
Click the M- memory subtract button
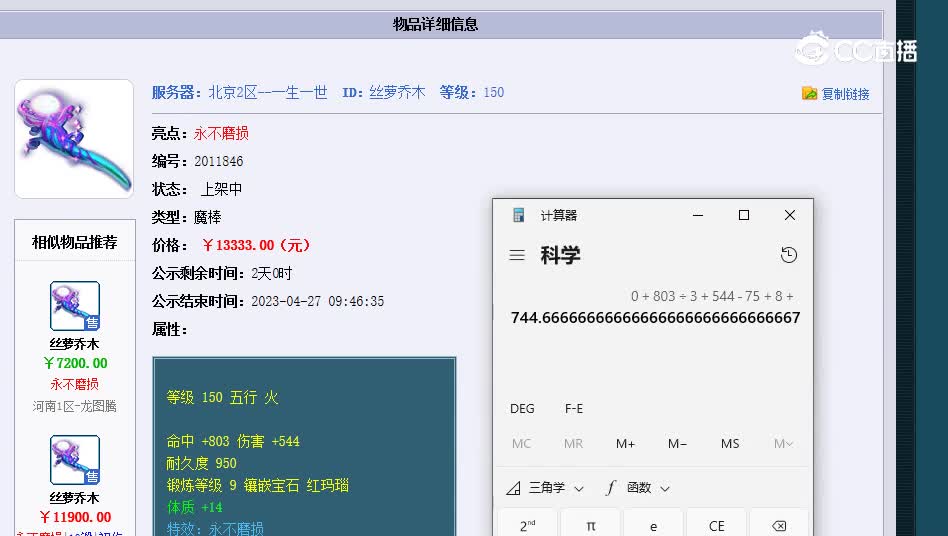[x=677, y=444]
